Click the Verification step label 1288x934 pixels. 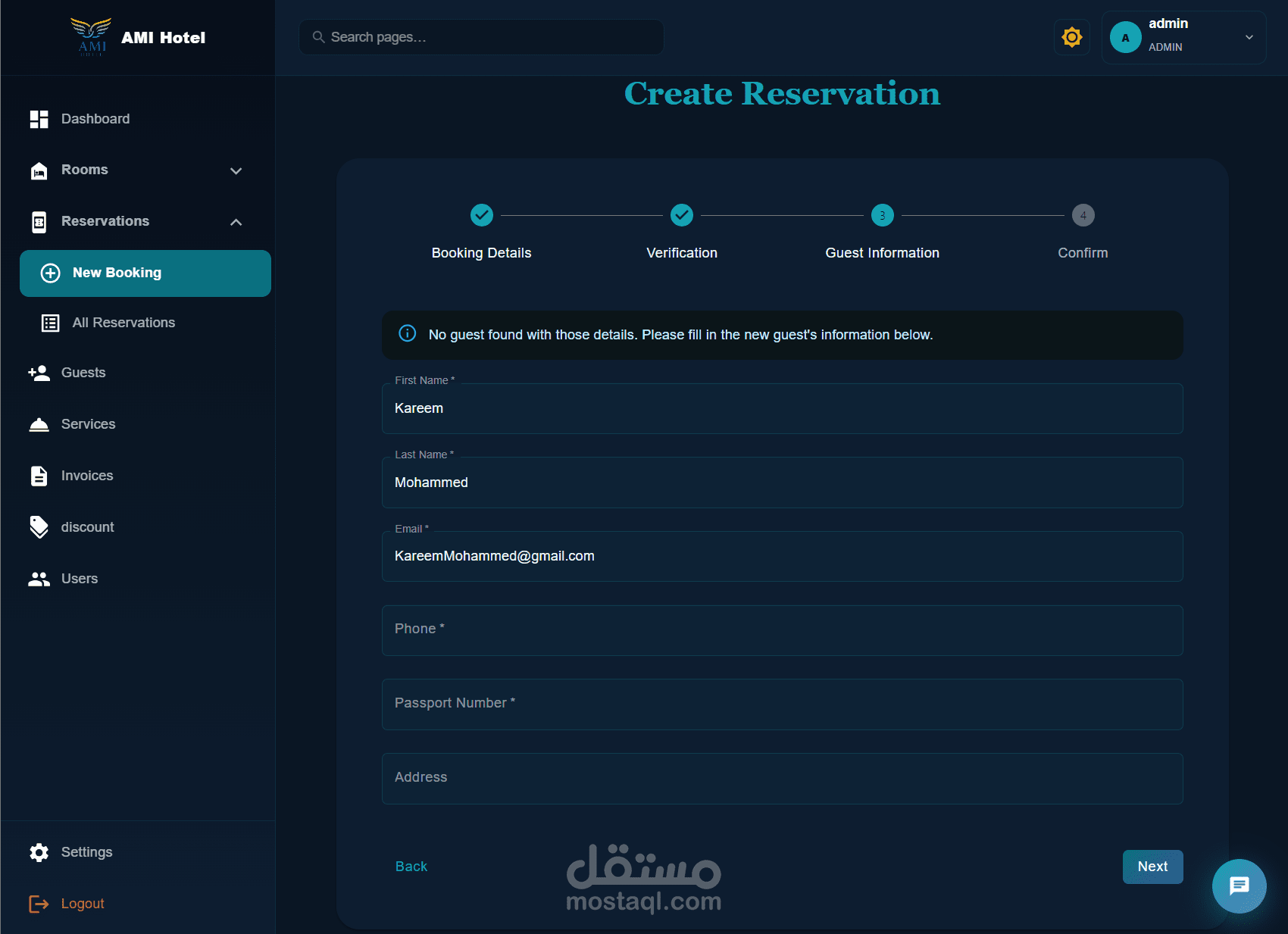[682, 253]
